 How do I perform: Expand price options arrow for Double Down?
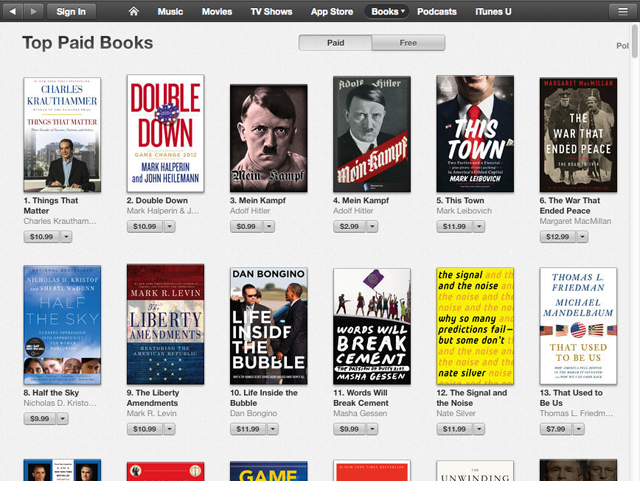click(169, 227)
